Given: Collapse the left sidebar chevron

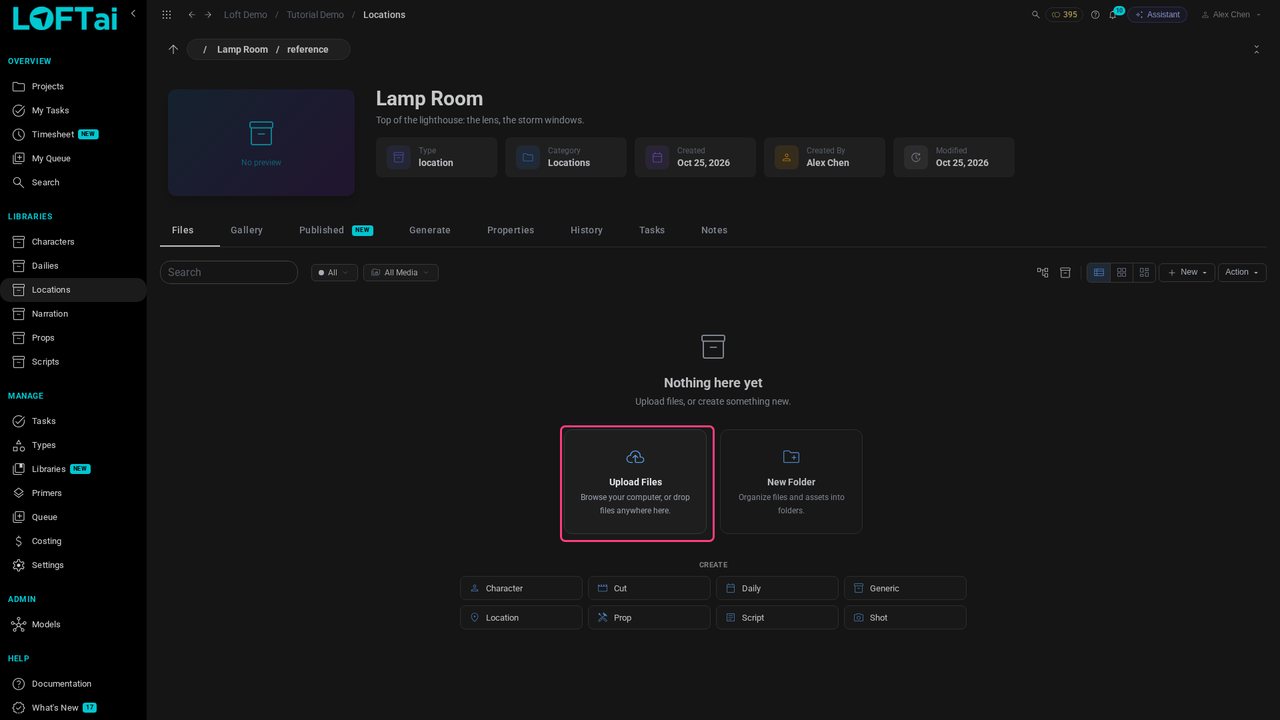Looking at the screenshot, I should [133, 14].
